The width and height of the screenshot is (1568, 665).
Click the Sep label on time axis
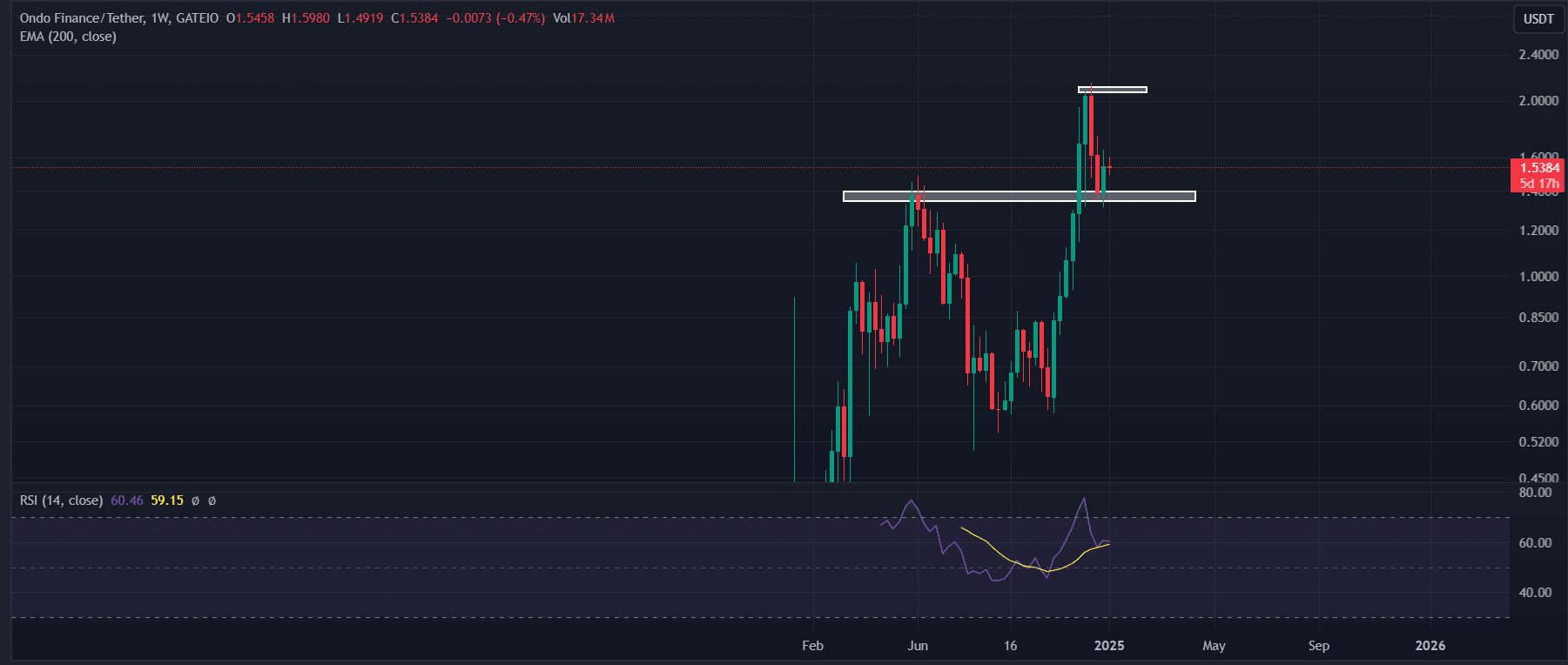tap(1319, 646)
